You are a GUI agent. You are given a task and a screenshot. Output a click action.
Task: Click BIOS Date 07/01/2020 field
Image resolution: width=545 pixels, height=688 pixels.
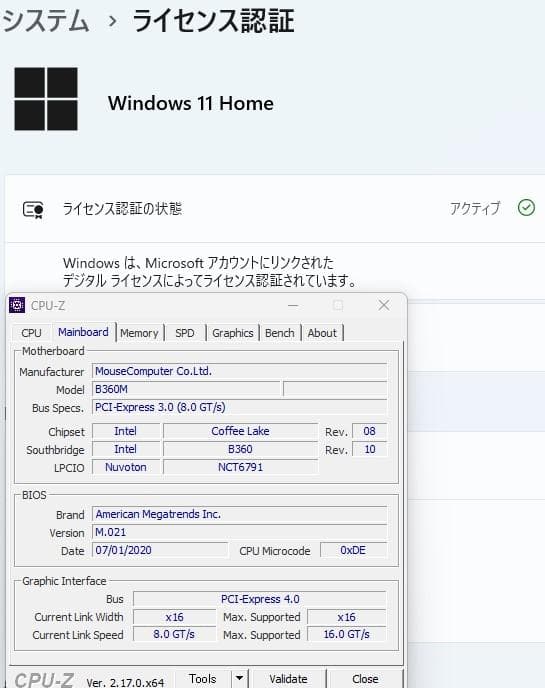160,550
